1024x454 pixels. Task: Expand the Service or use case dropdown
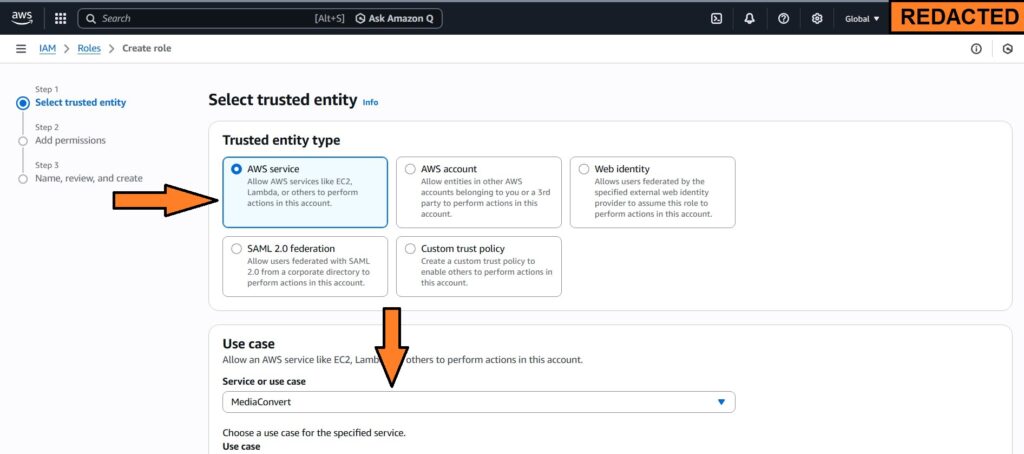click(478, 402)
